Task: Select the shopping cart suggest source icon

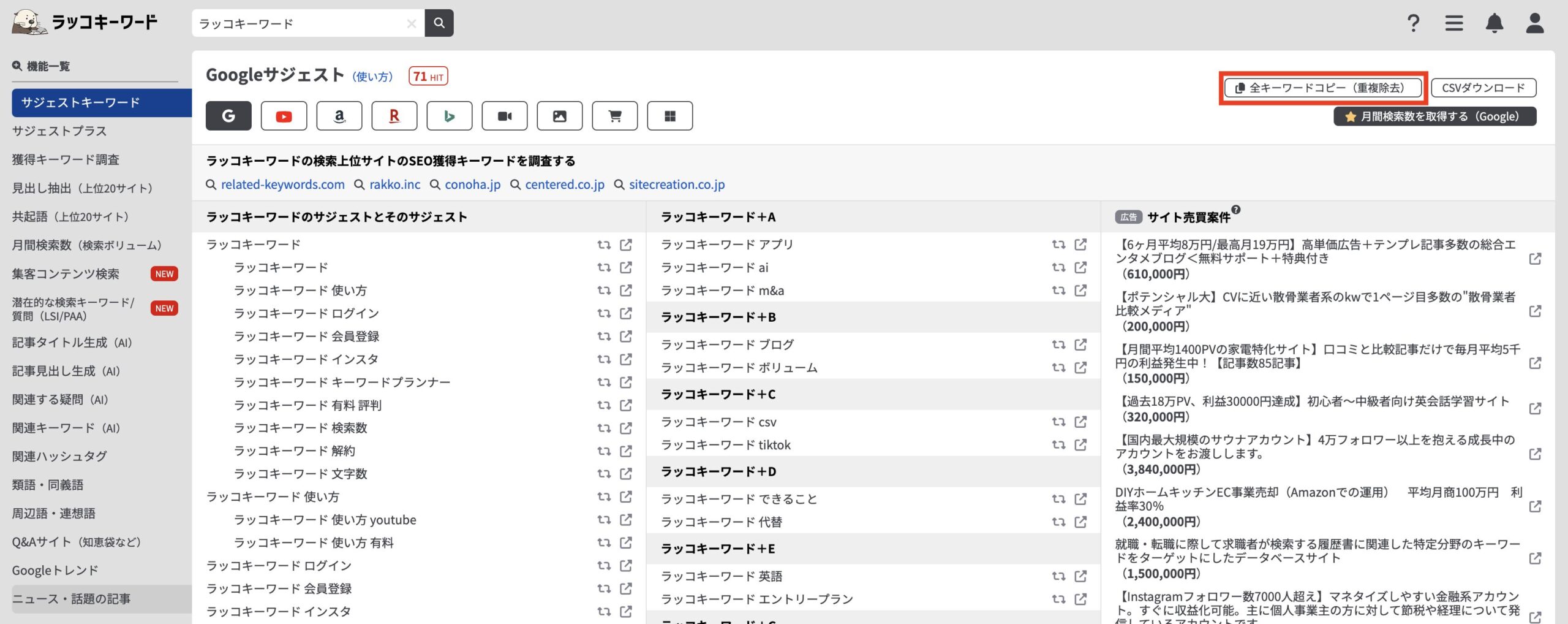Action: [614, 116]
